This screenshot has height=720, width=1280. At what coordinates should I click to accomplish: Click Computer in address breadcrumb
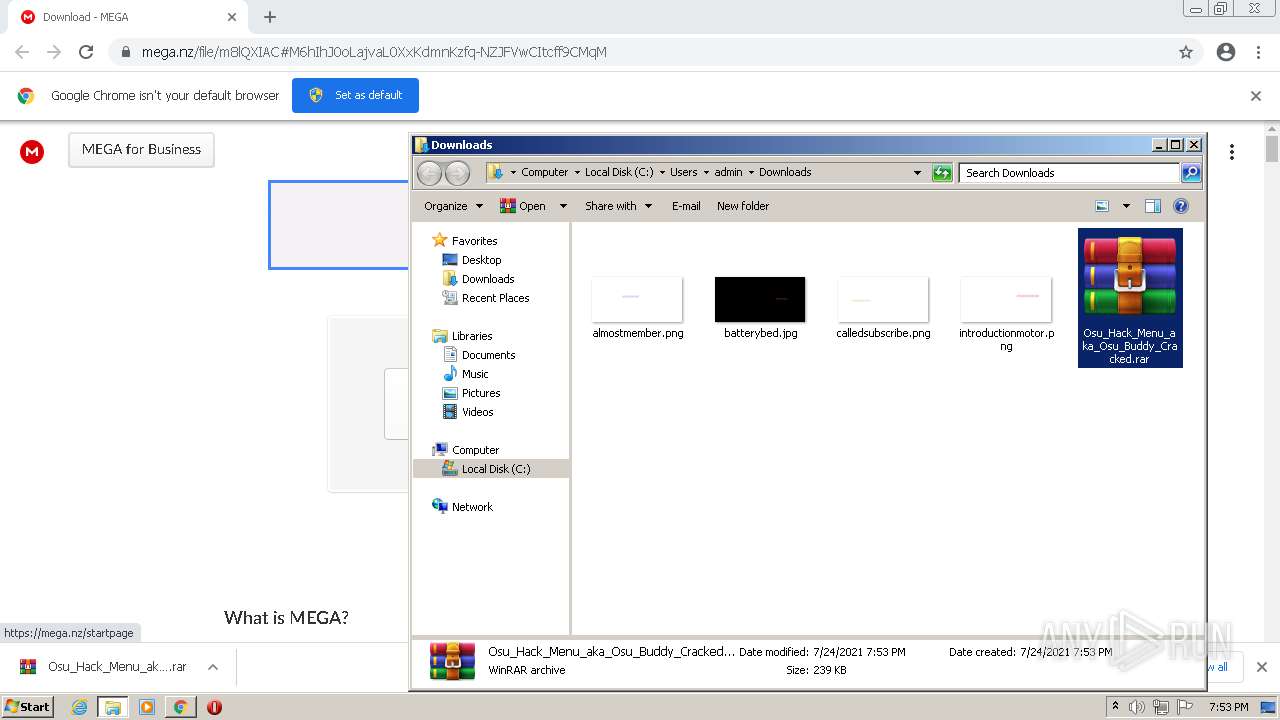point(544,172)
